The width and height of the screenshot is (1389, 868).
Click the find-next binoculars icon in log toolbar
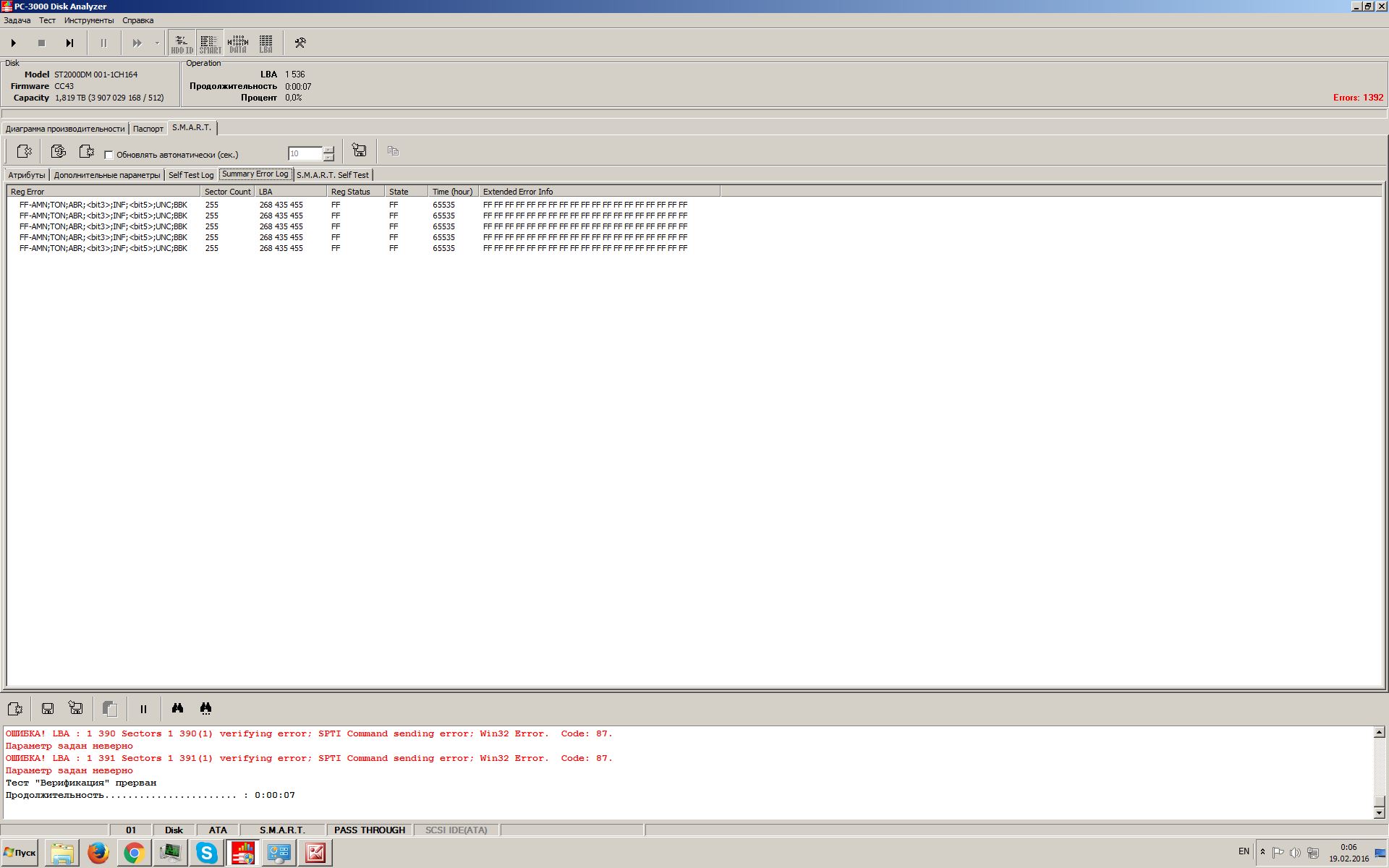[x=205, y=709]
